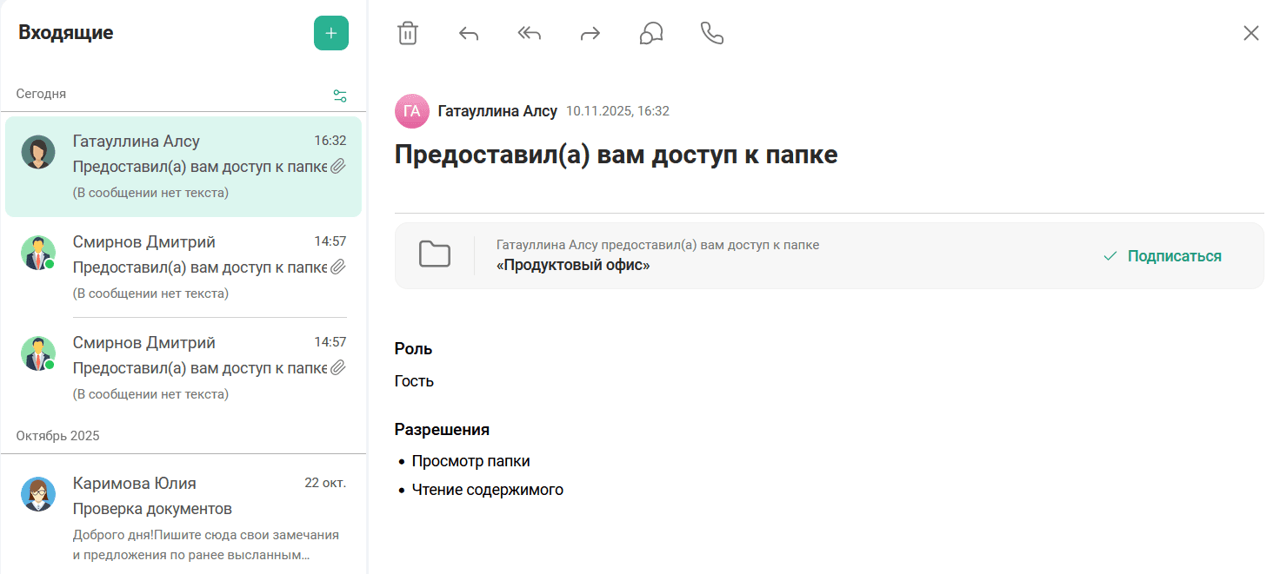Viewport: 1280px width, 574px height.
Task: Click the message date 10.11.2025, 16:32
Action: (x=618, y=111)
